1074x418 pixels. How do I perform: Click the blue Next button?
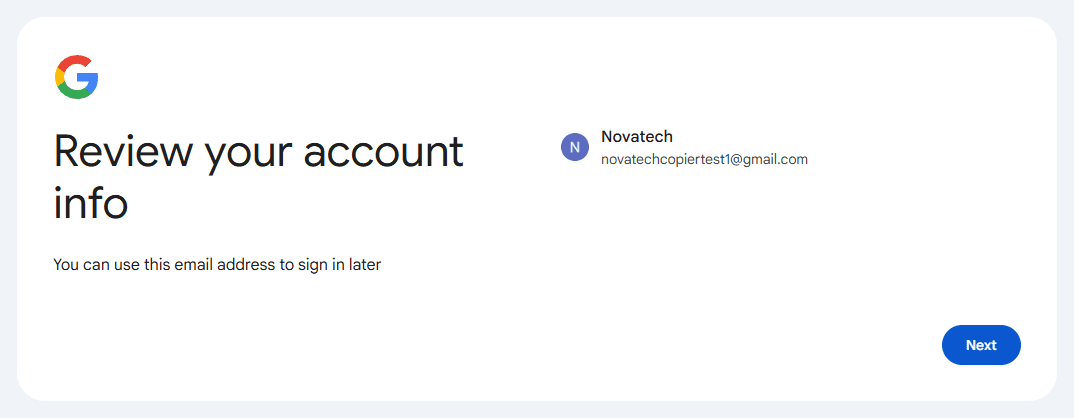[981, 345]
